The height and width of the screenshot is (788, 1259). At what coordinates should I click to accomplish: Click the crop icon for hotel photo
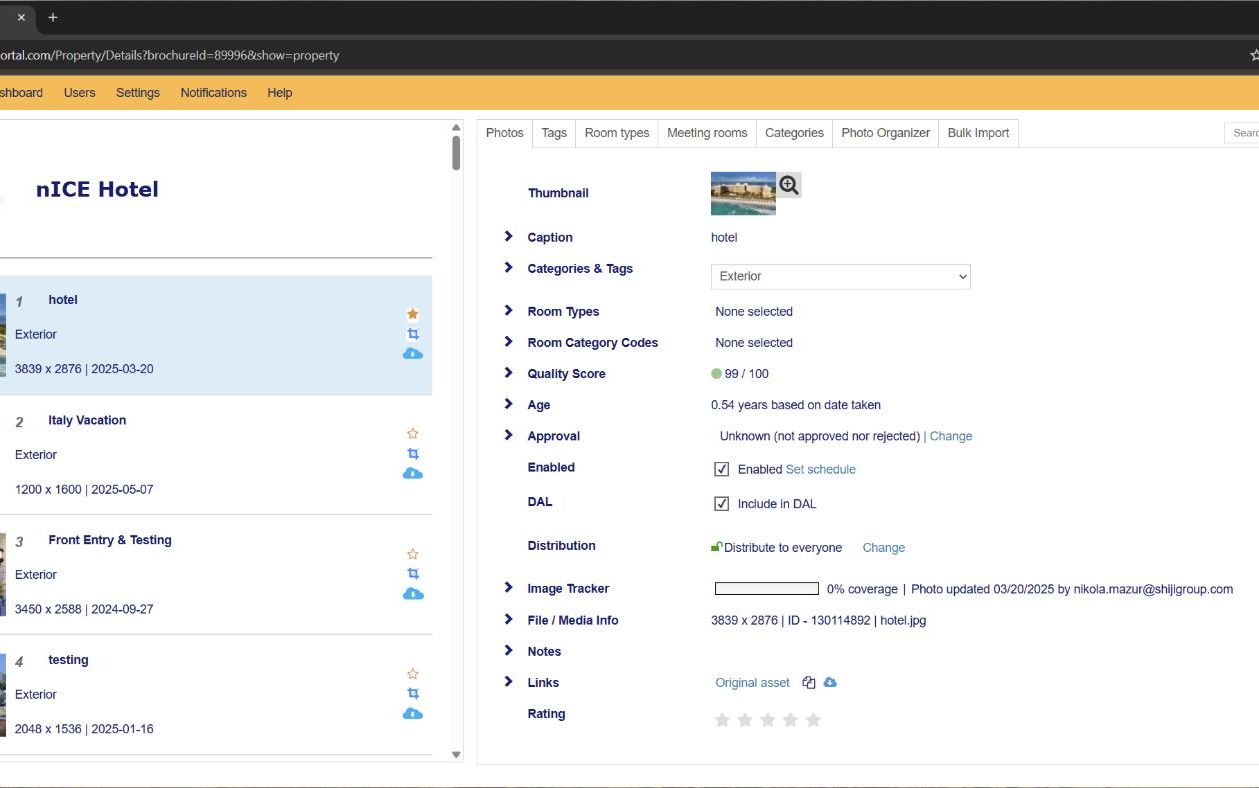413,334
